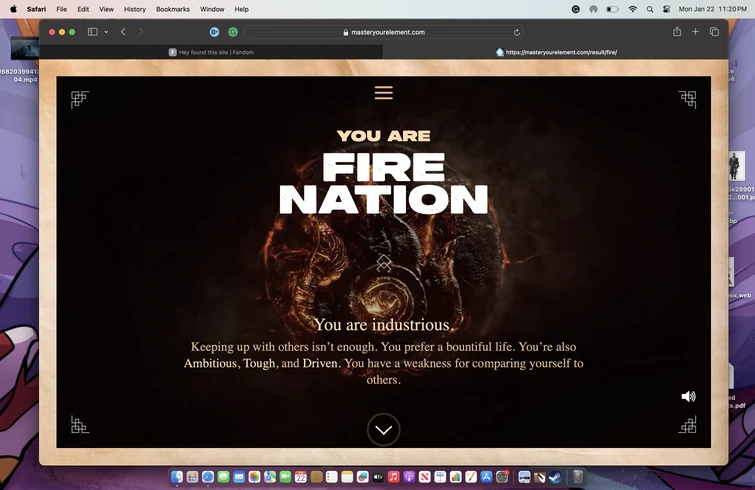Open the Help menu

242,9
